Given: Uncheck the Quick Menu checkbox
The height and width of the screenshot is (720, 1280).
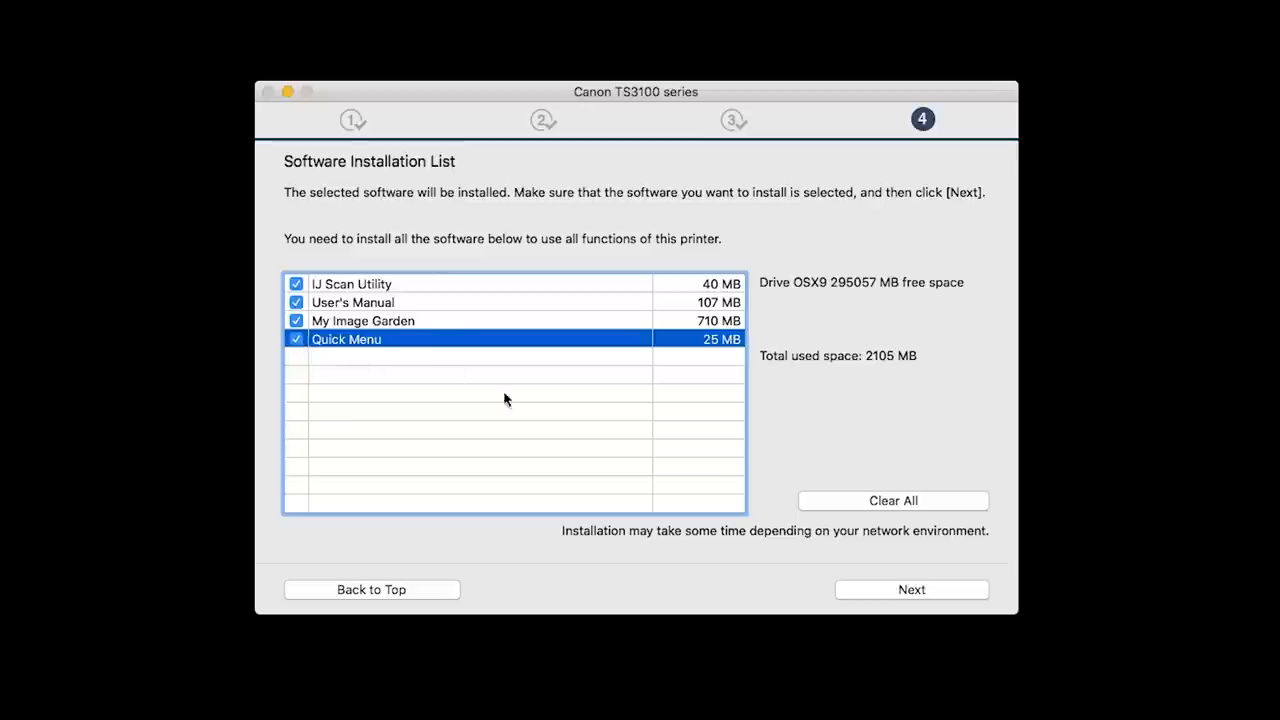Looking at the screenshot, I should point(296,339).
